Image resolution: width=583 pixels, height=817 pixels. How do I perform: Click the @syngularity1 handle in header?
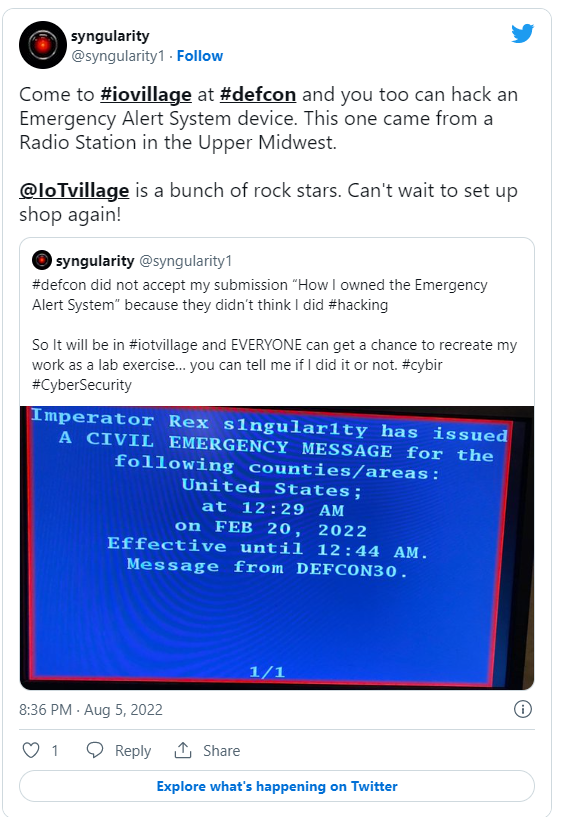[118, 56]
